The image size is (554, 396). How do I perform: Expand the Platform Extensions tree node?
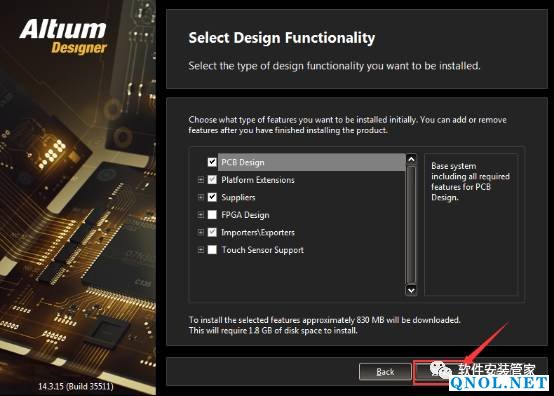201,180
